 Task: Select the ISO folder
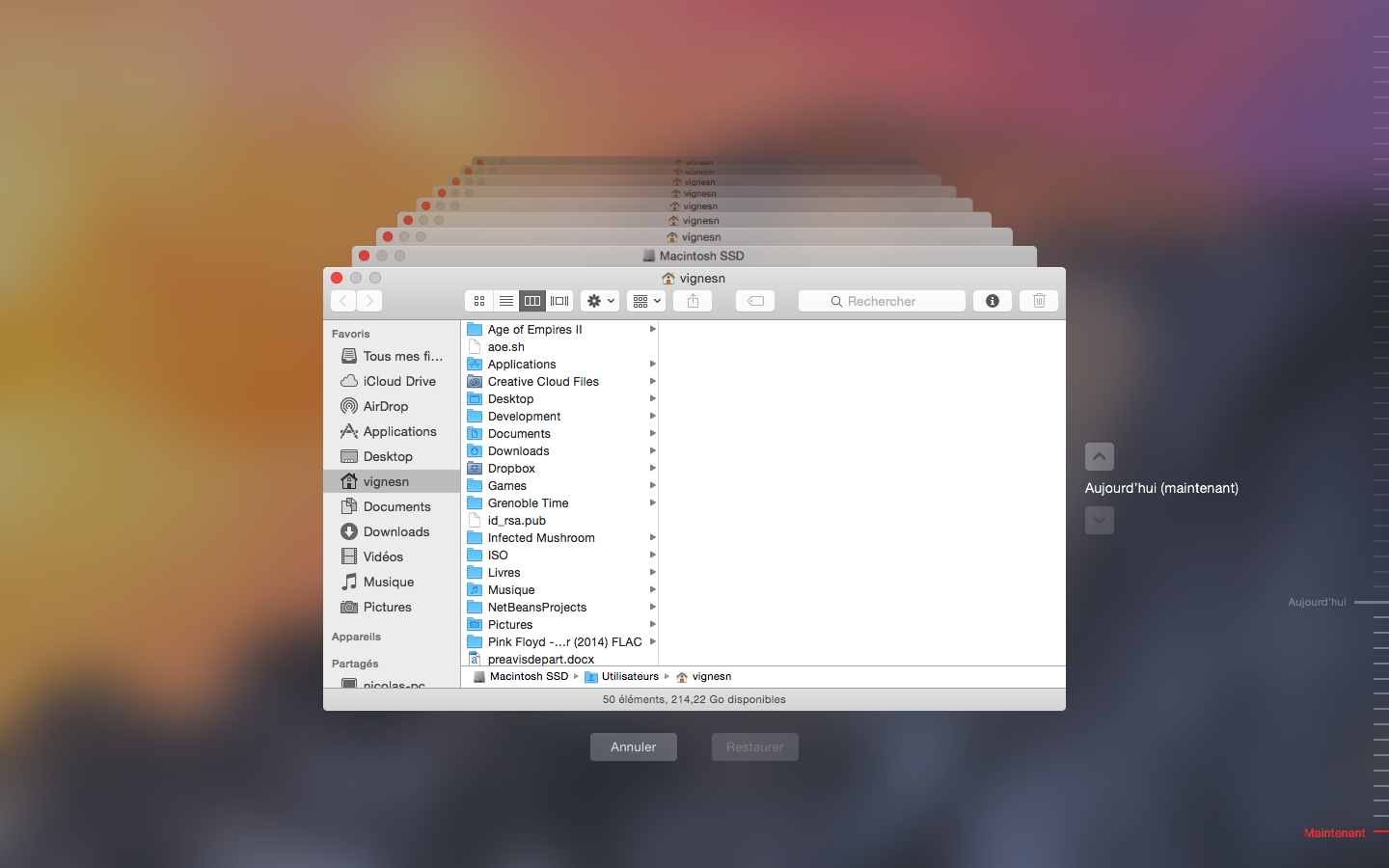(560, 555)
